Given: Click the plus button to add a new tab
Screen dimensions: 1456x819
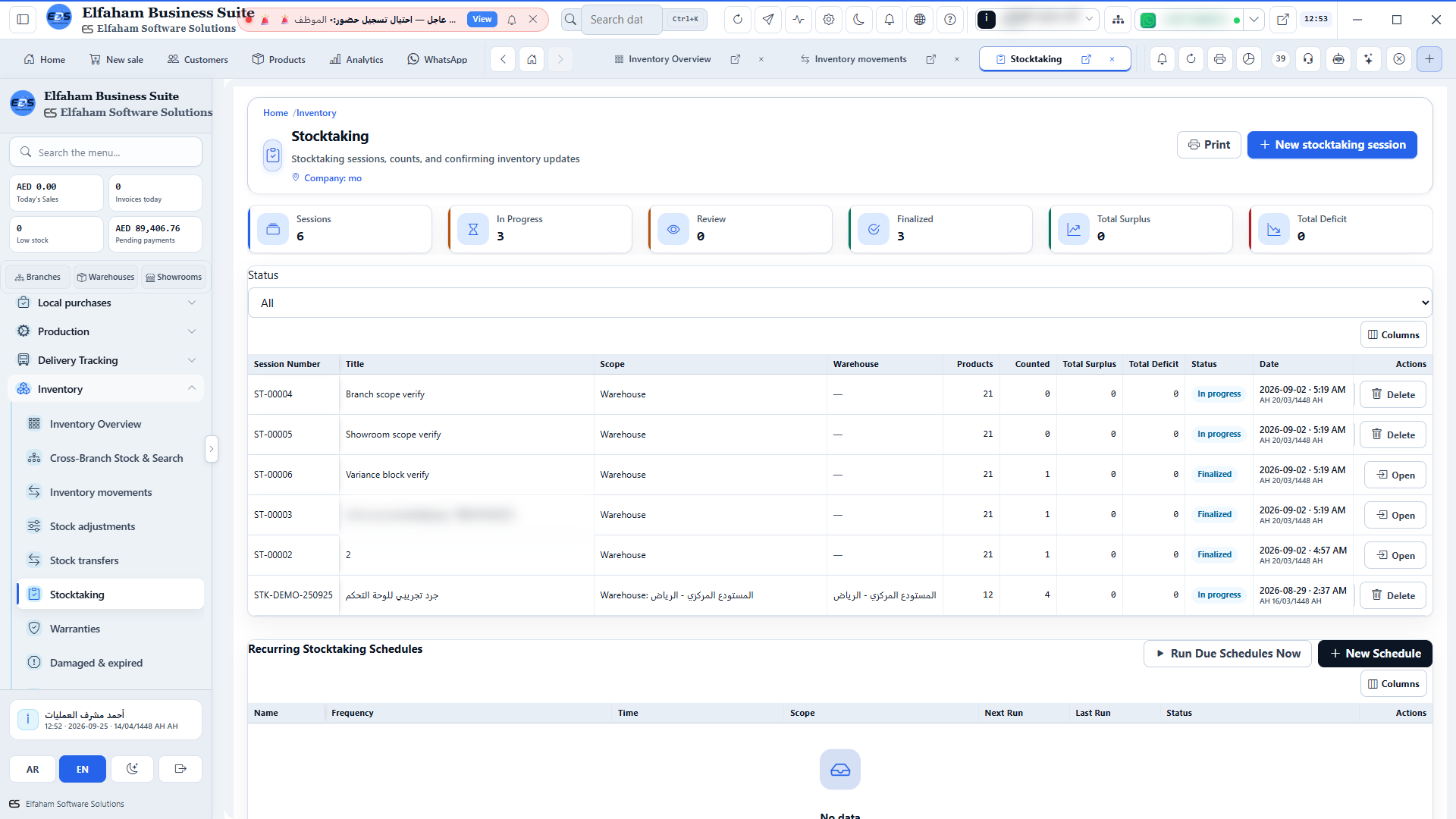Looking at the screenshot, I should click(1429, 59).
